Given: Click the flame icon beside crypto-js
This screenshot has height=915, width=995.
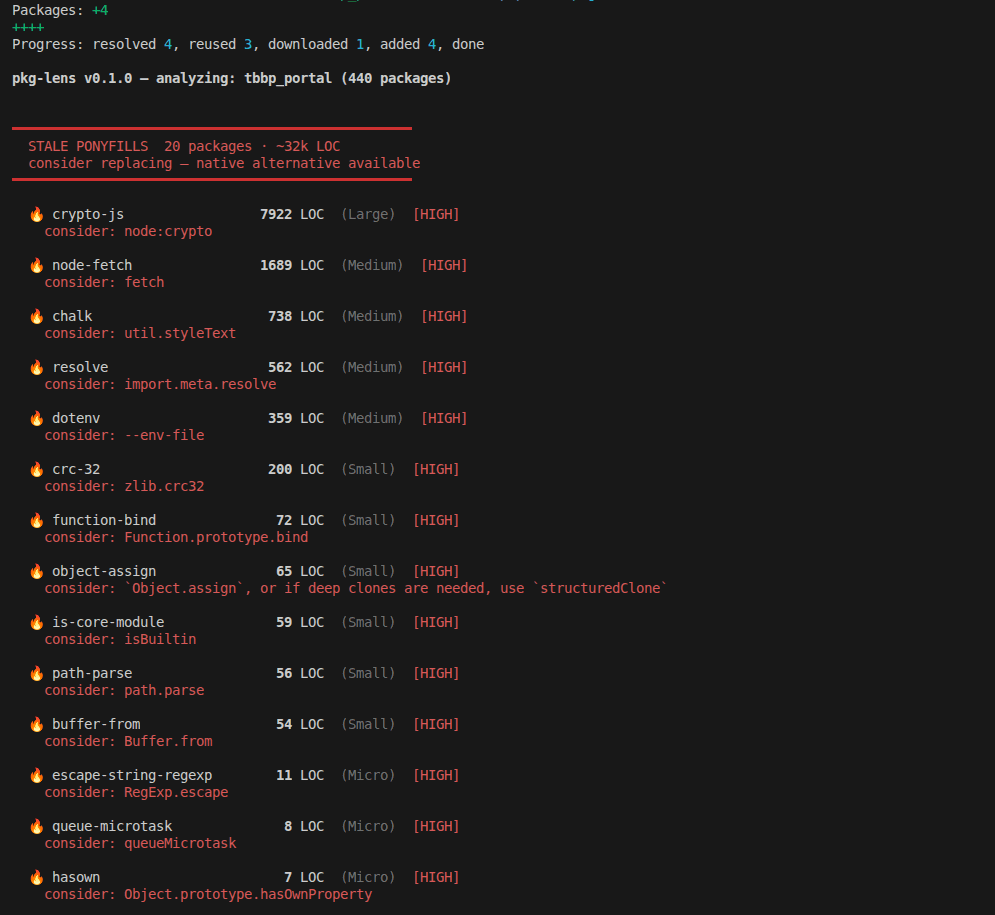Looking at the screenshot, I should 37,214.
